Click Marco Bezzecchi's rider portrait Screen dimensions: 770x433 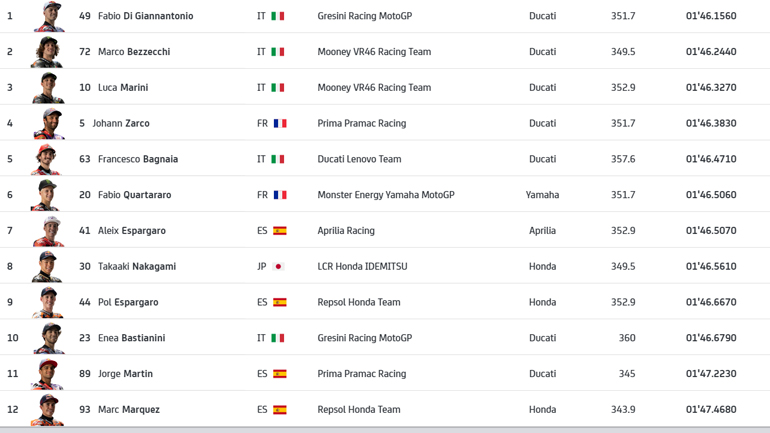(47, 52)
